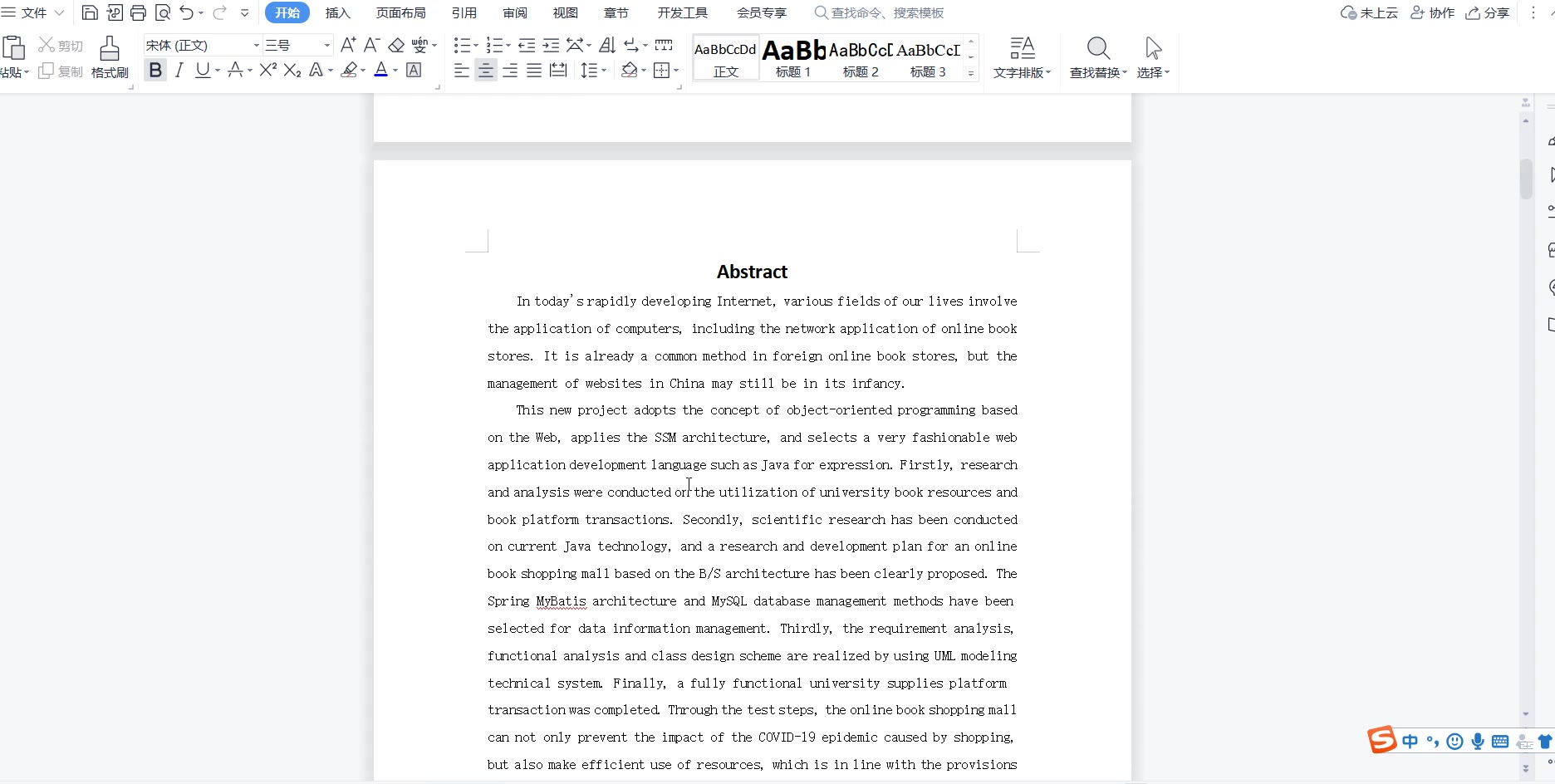The width and height of the screenshot is (1555, 784).
Task: Open Print Preview from quick access toolbar
Action: (163, 12)
